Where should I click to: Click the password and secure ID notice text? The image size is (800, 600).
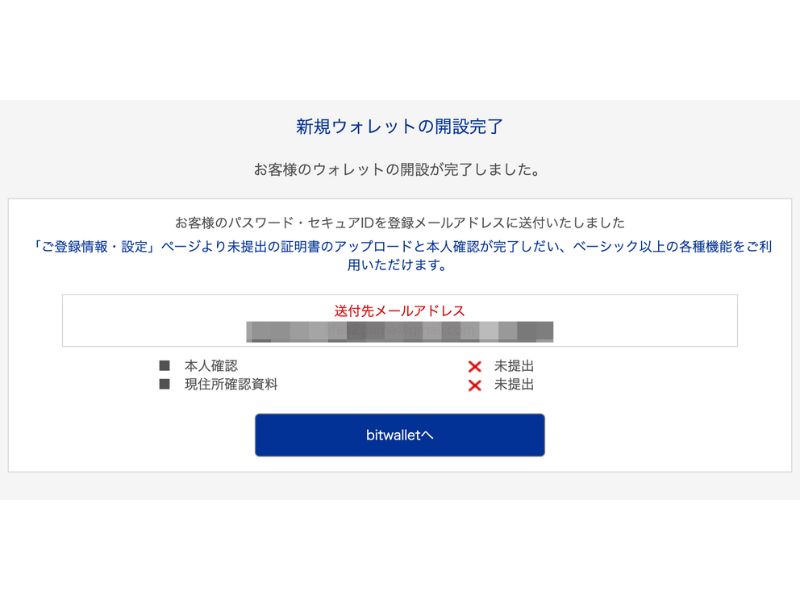click(x=400, y=220)
